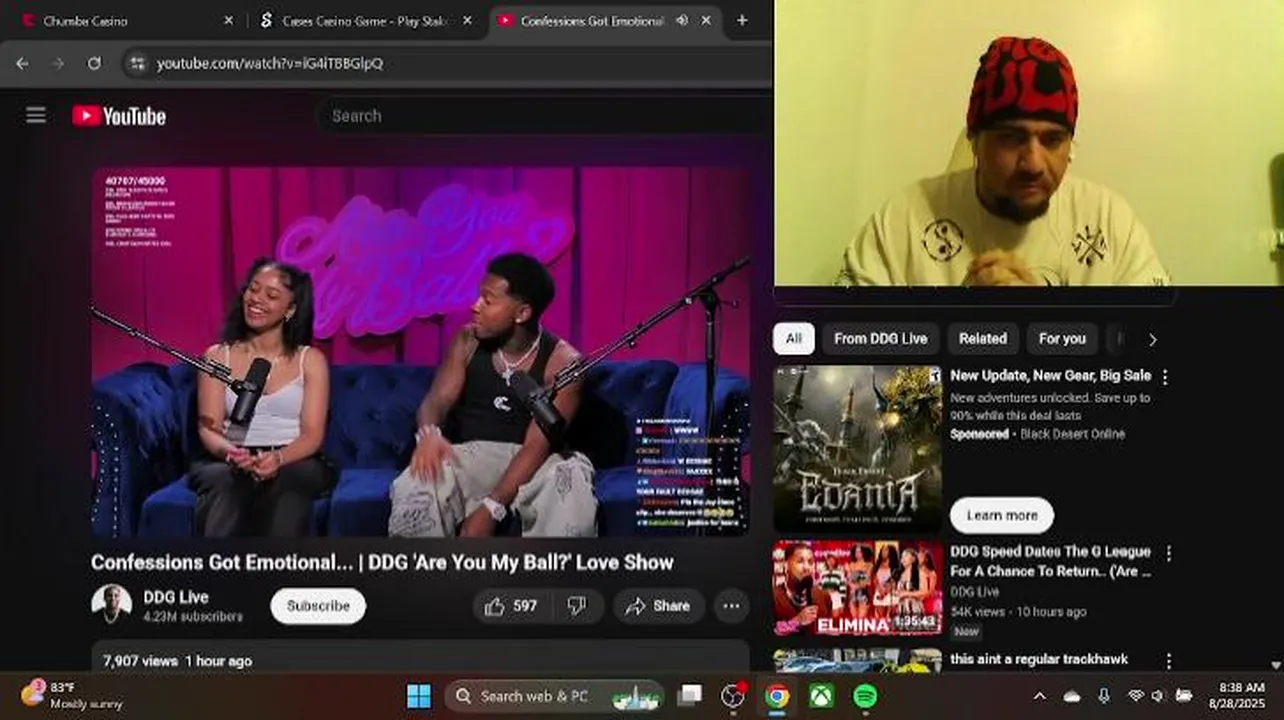Click microphone tray icon

click(1103, 696)
